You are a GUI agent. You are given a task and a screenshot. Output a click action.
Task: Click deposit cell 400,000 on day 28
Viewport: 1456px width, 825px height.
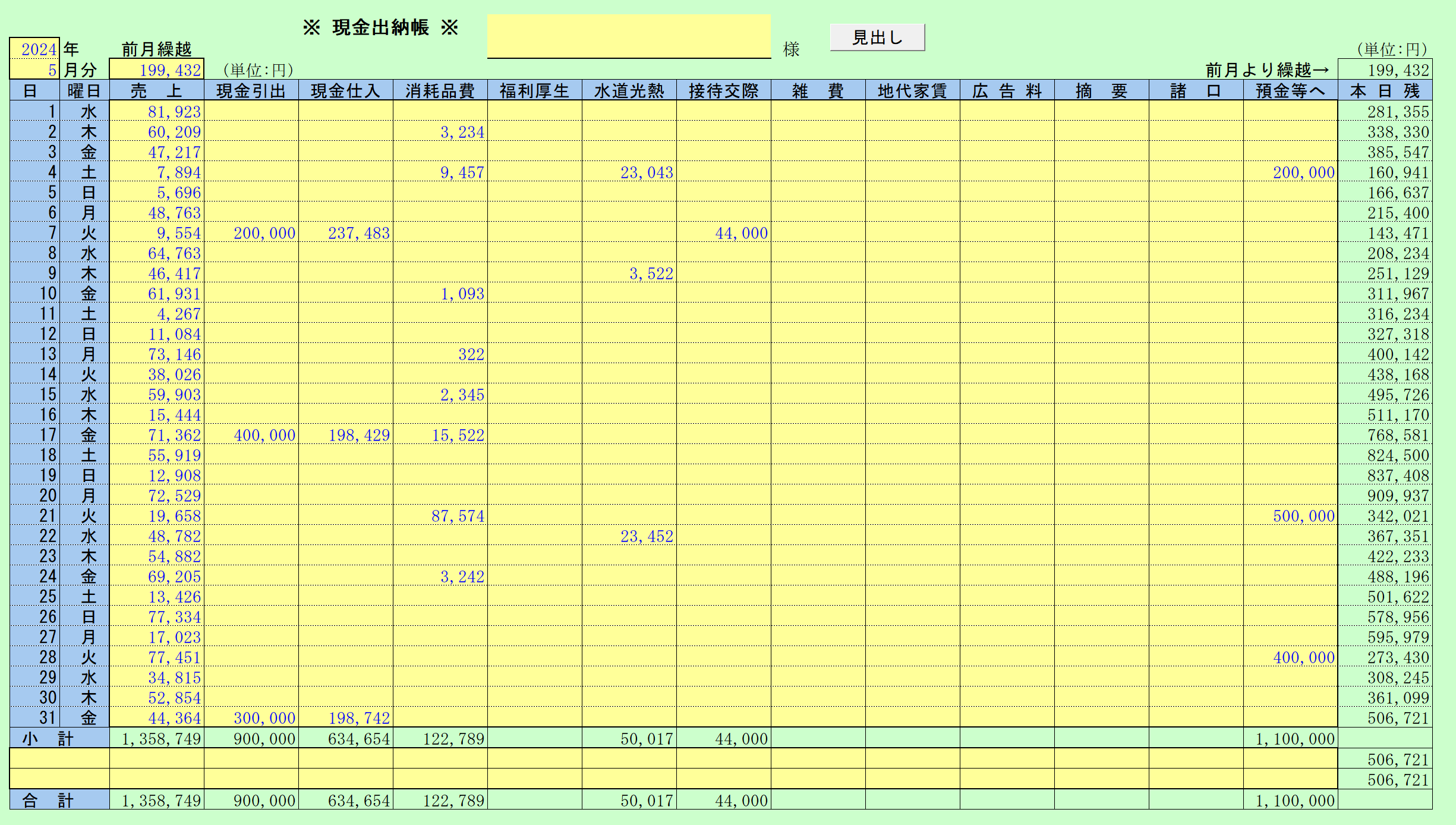[1291, 657]
